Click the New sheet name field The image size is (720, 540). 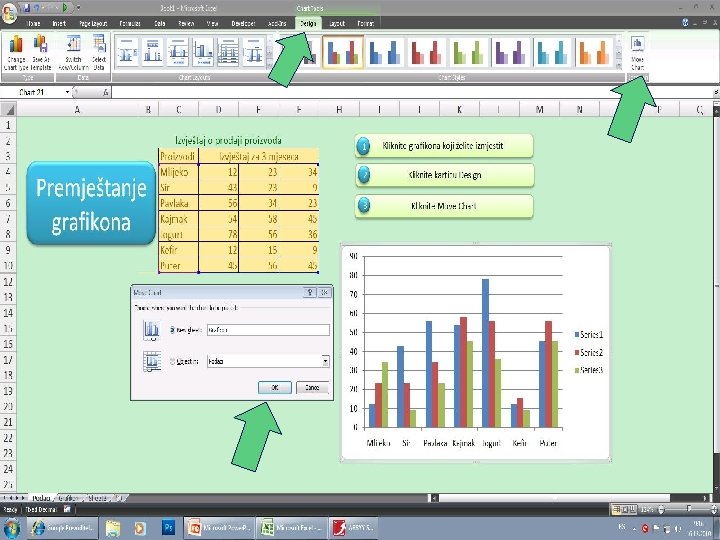pyautogui.click(x=268, y=330)
